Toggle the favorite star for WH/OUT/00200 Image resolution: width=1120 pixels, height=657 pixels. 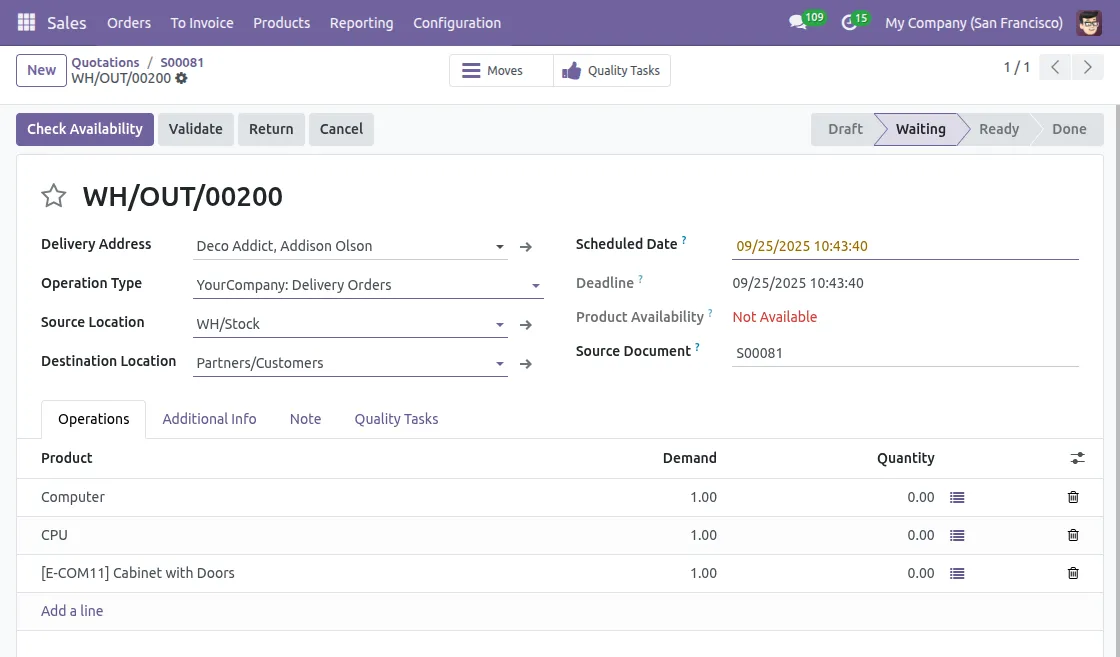[54, 196]
